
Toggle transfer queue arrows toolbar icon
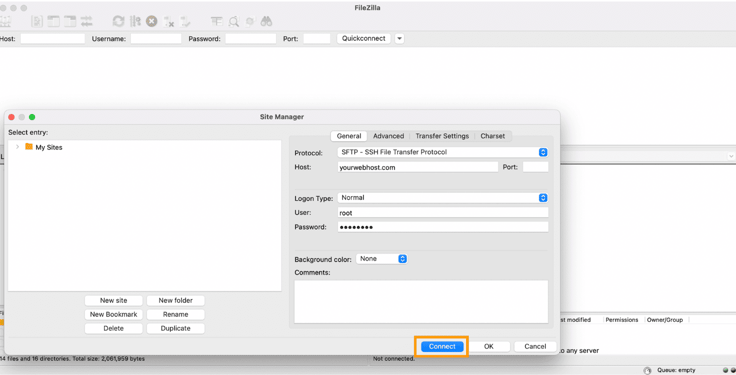click(x=86, y=21)
